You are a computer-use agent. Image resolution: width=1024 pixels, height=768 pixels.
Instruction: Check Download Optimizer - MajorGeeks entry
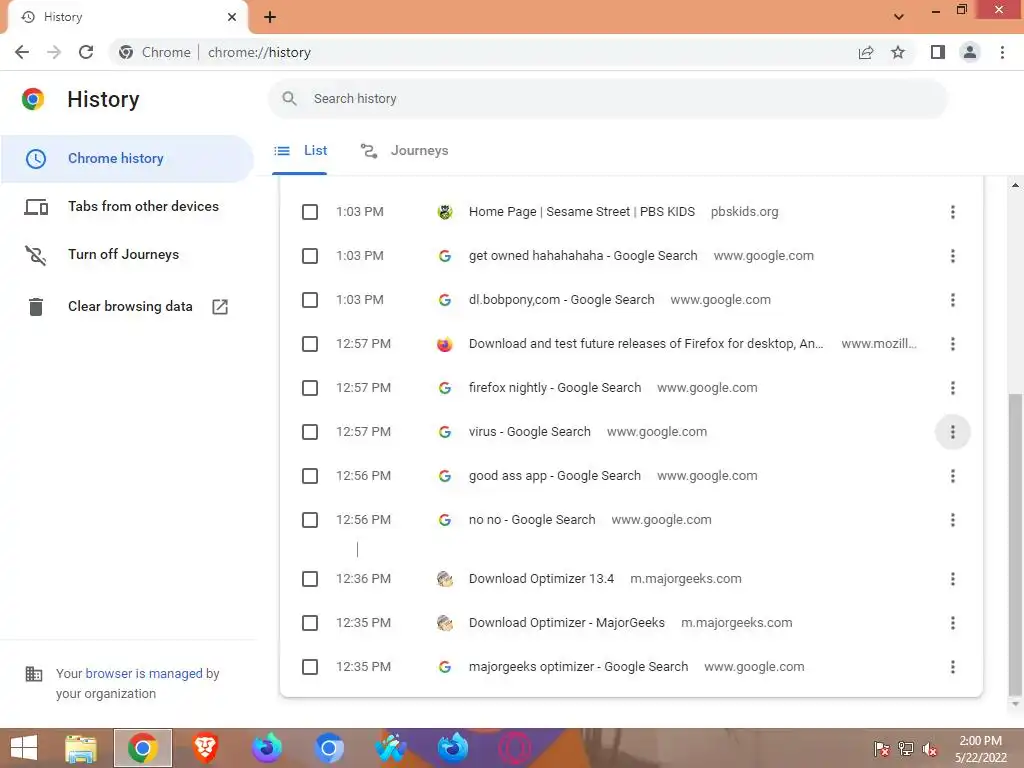pyautogui.click(x=310, y=623)
